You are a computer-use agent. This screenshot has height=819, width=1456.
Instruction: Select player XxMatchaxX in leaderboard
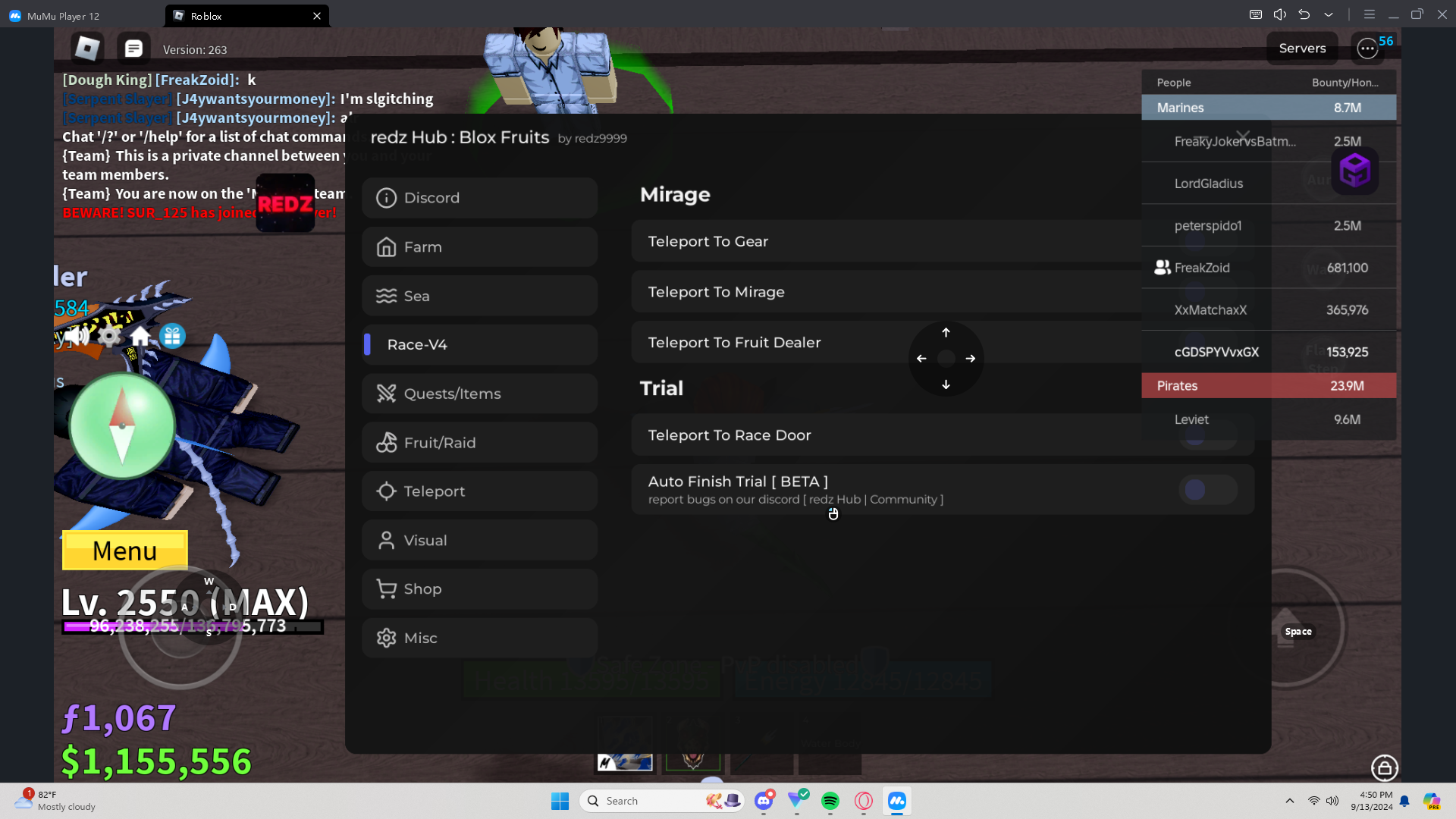1269,310
